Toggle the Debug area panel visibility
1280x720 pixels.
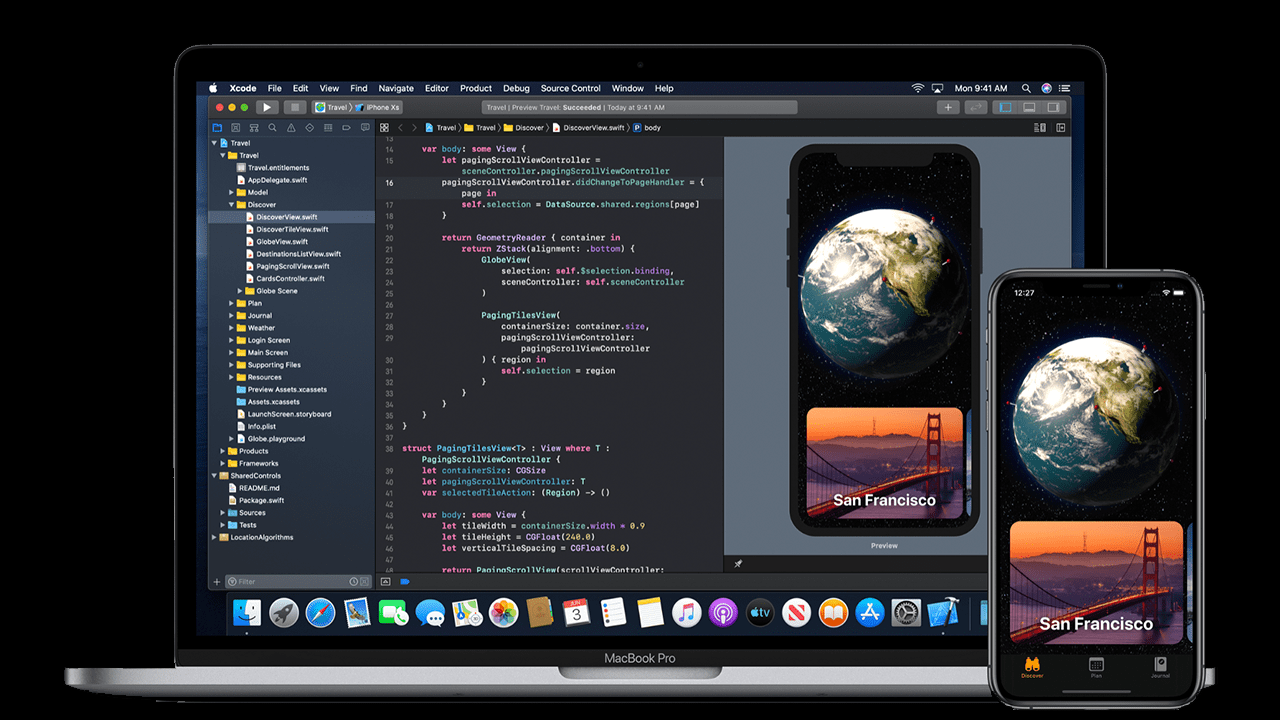tap(1029, 107)
